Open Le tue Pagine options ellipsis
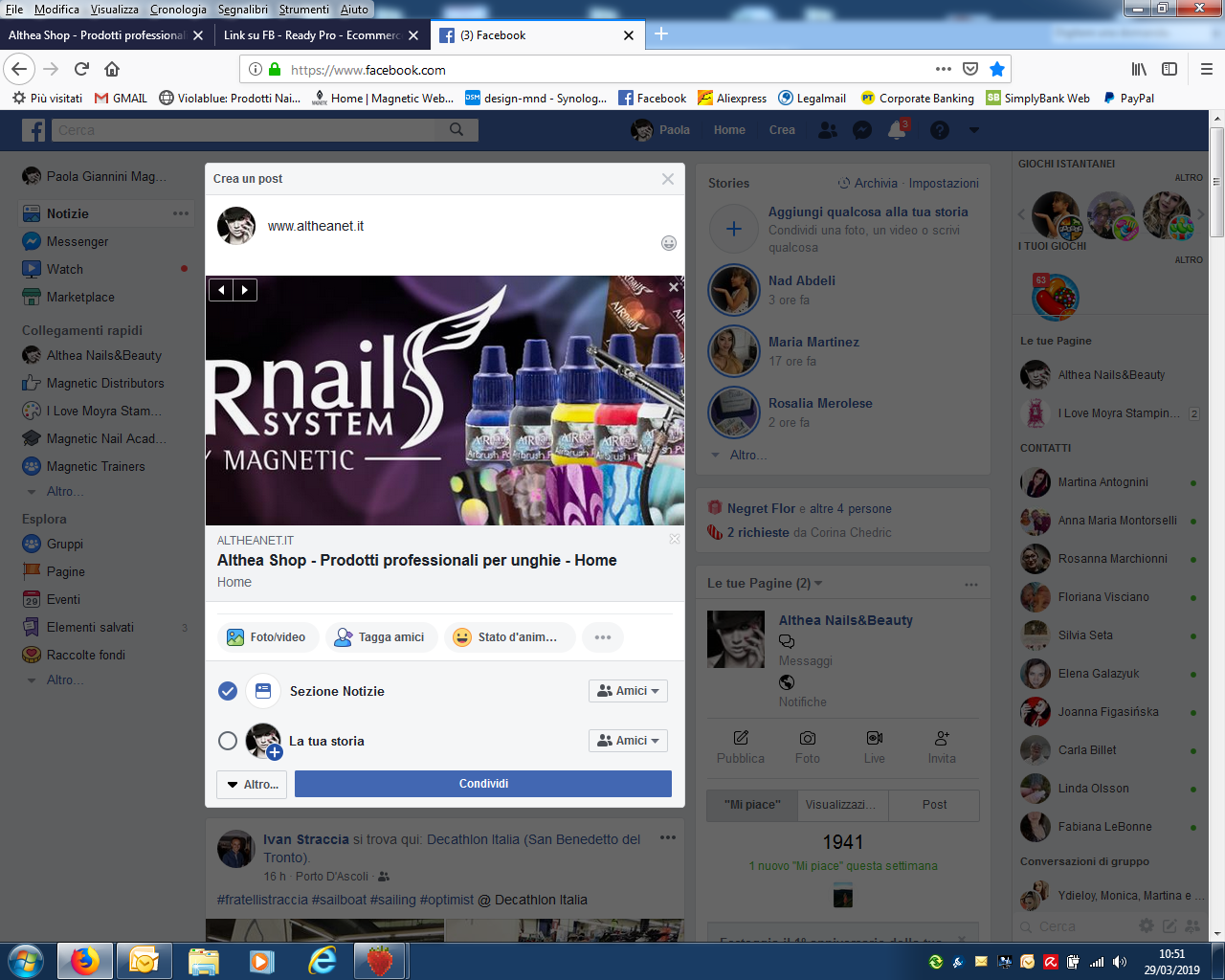 point(971,584)
